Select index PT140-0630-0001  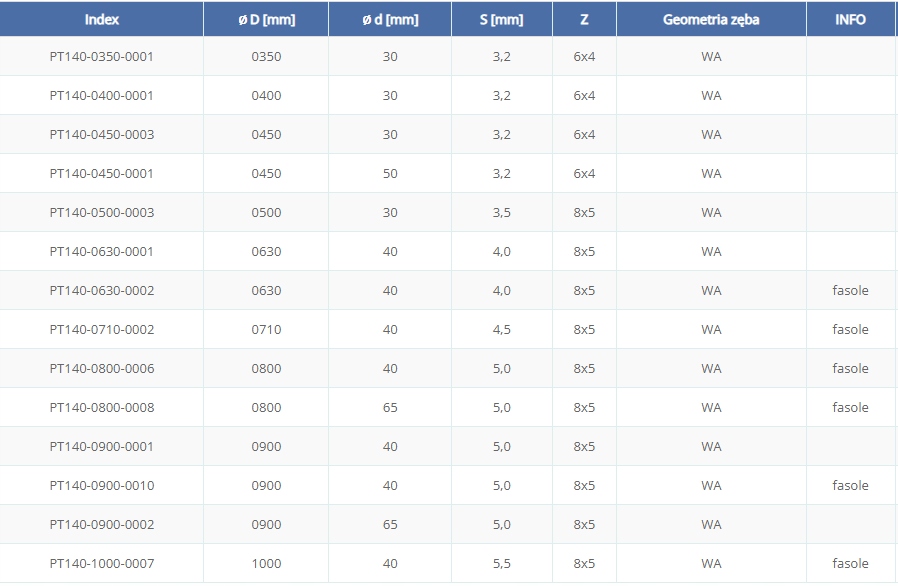click(x=101, y=252)
